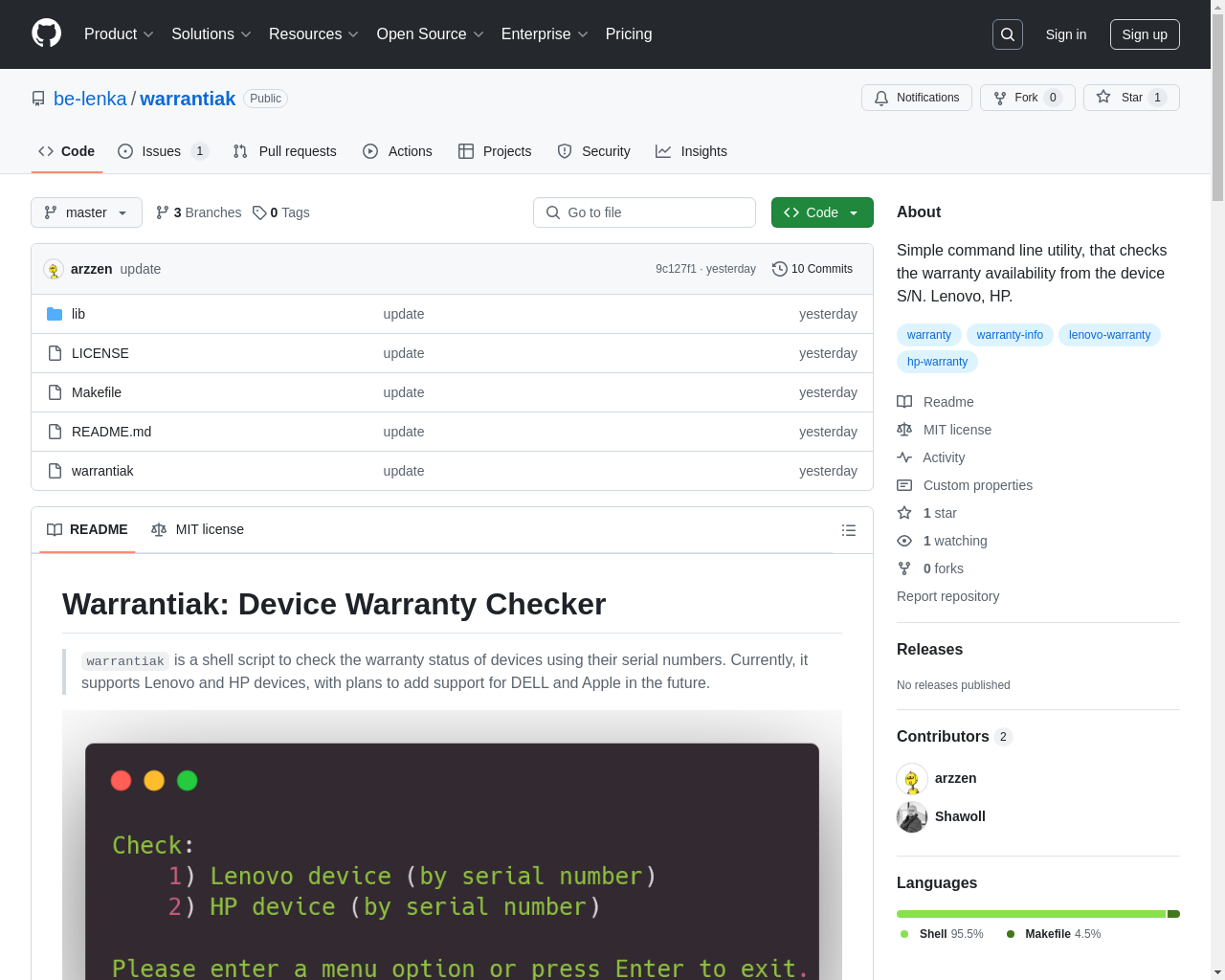Viewport: 1225px width, 980px height.
Task: Open the lenovo-warranty topic tag
Action: pos(1109,335)
